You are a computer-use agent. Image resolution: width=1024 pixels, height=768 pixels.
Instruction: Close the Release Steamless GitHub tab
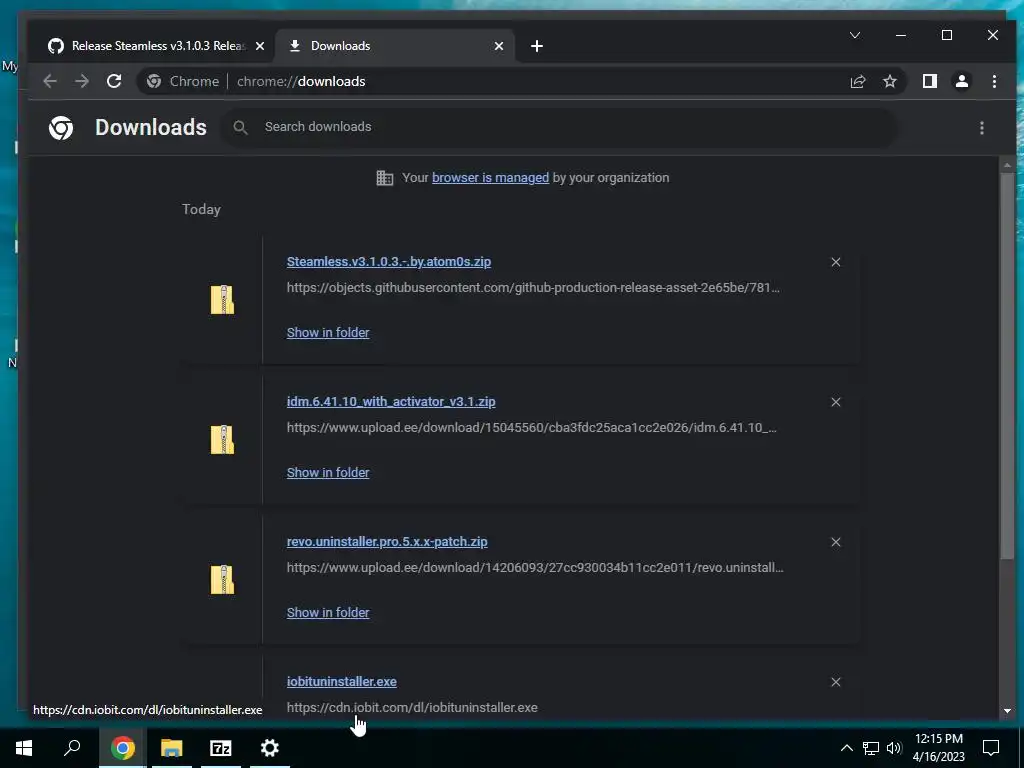[x=260, y=46]
